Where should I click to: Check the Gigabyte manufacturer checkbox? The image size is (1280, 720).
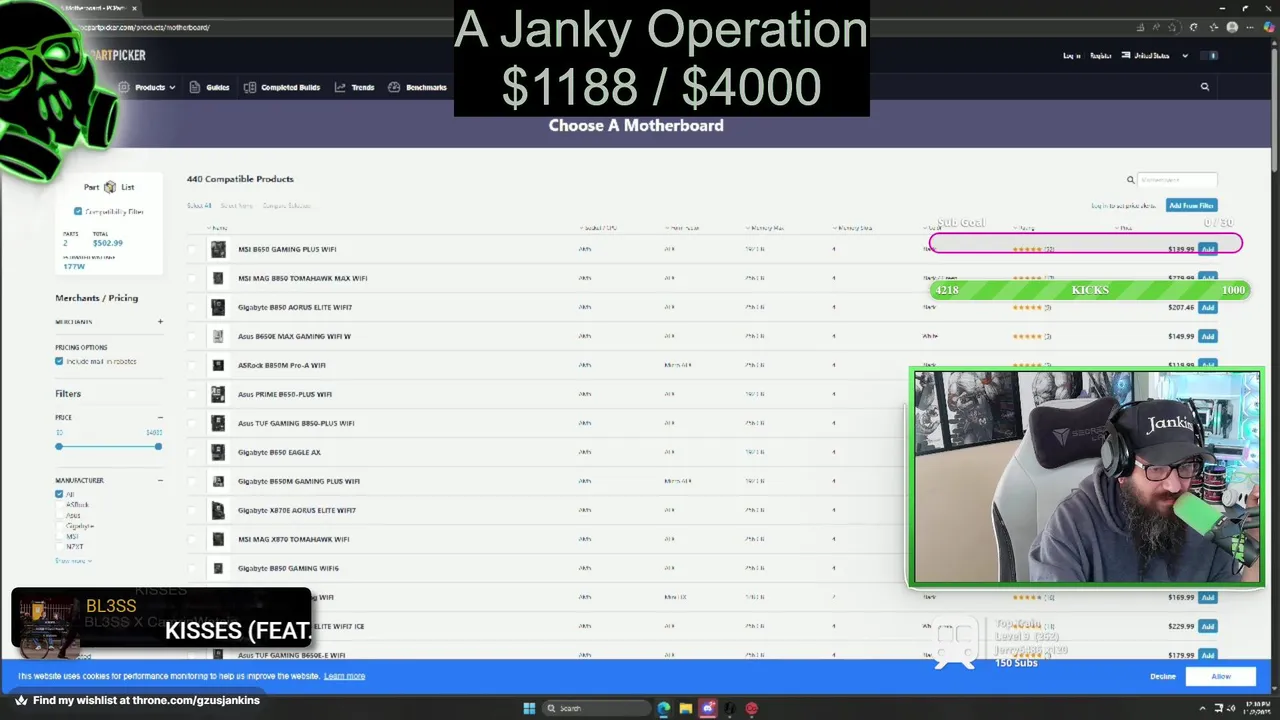tap(59, 526)
